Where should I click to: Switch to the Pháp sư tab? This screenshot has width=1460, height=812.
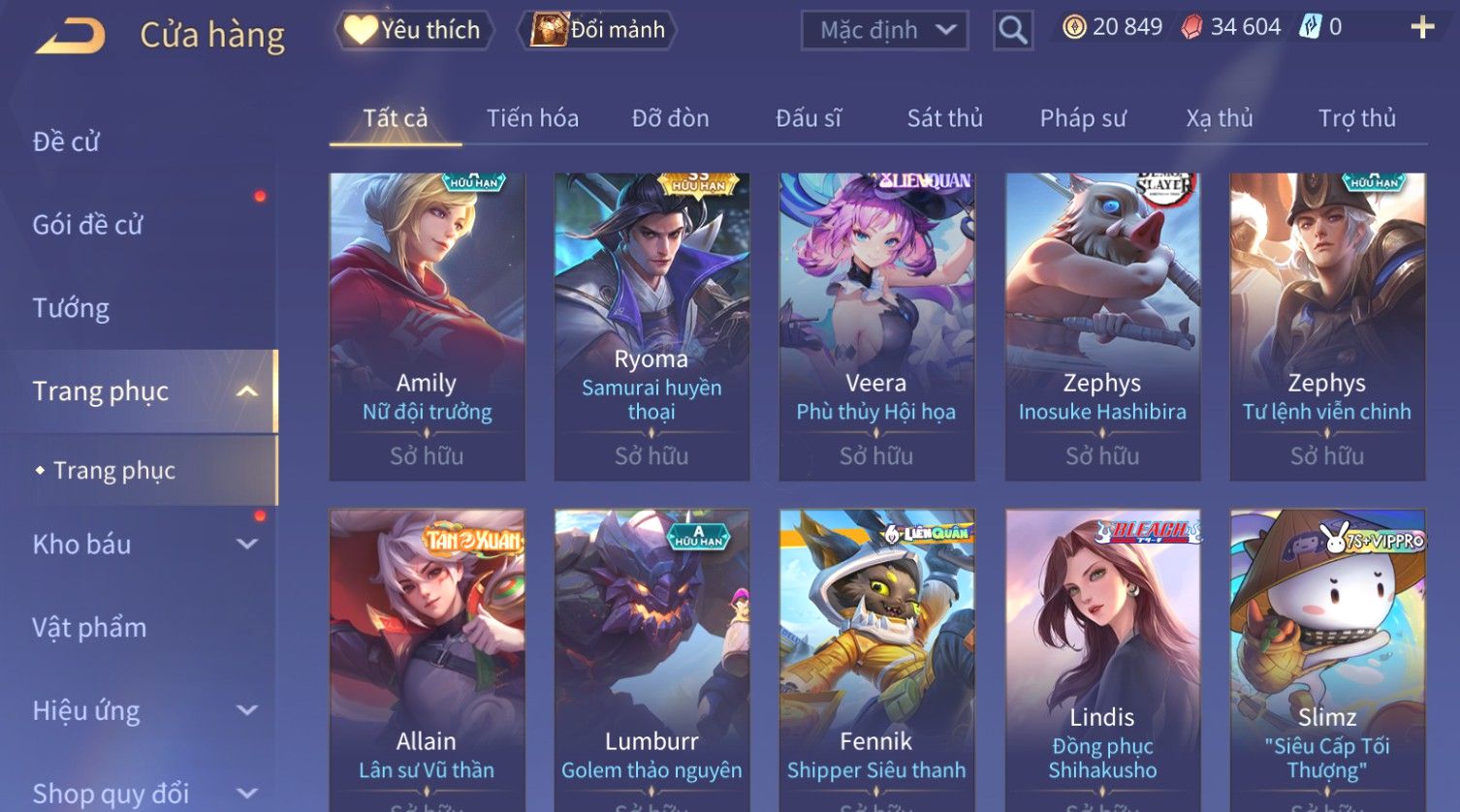(1083, 118)
